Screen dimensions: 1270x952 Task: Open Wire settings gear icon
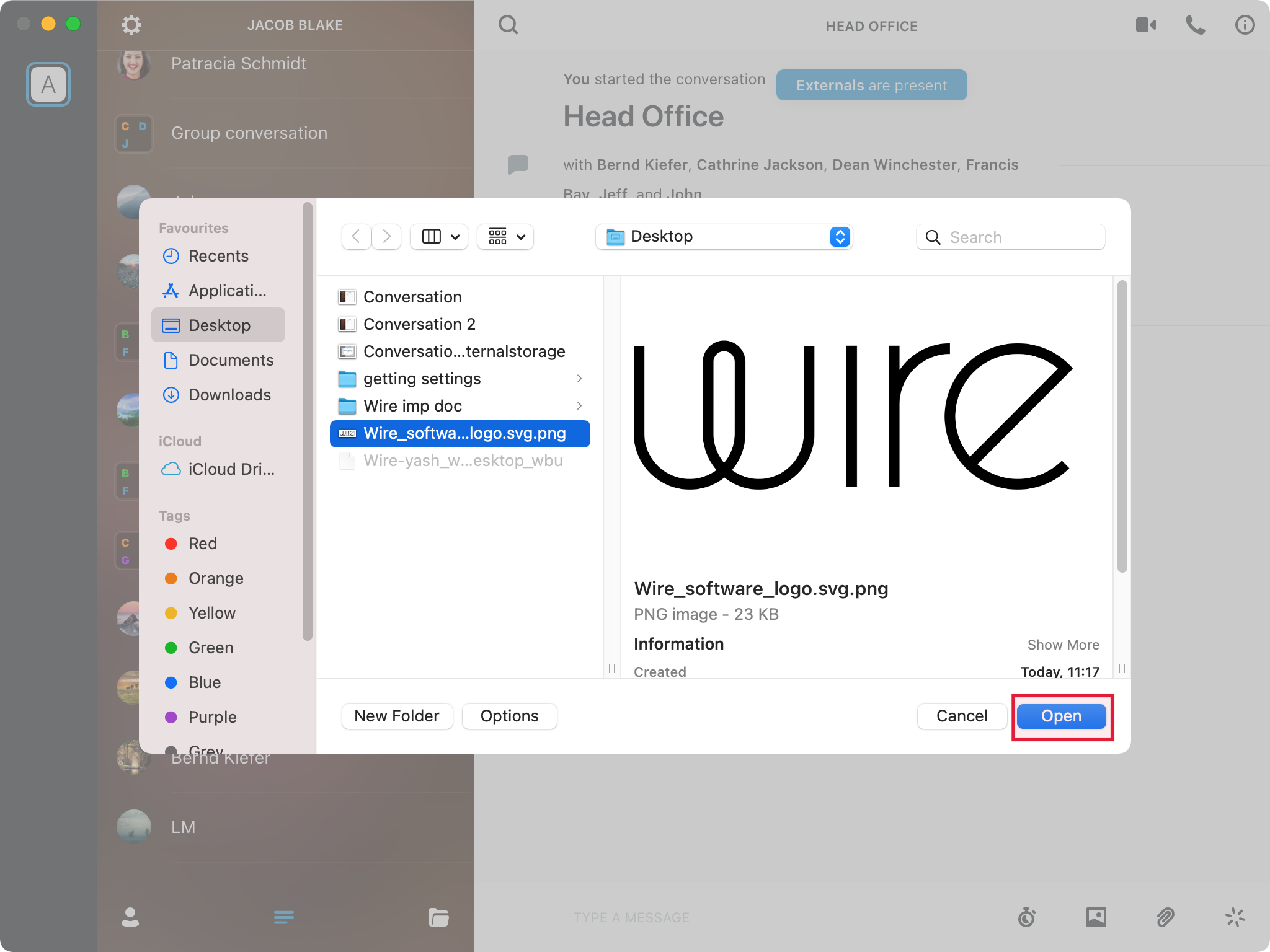(131, 25)
